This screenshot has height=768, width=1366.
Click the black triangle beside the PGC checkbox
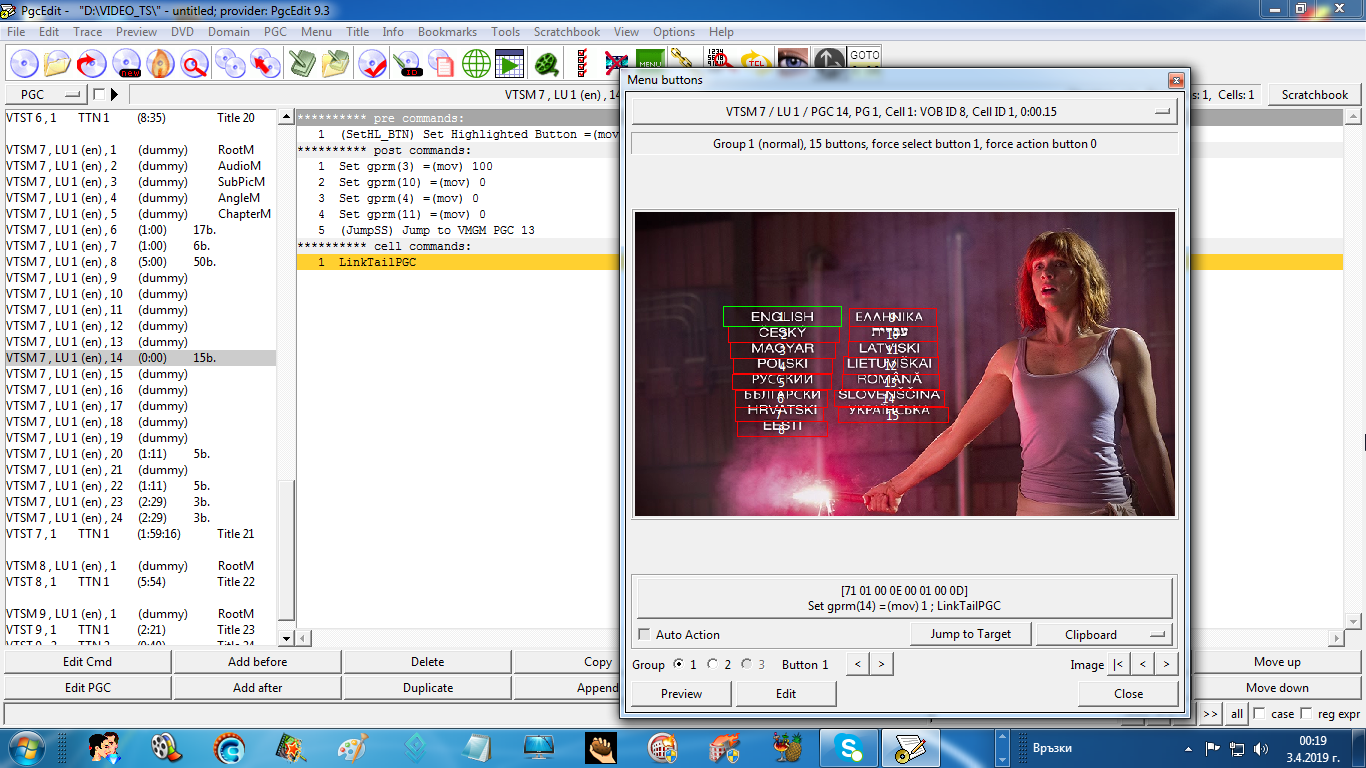(114, 94)
